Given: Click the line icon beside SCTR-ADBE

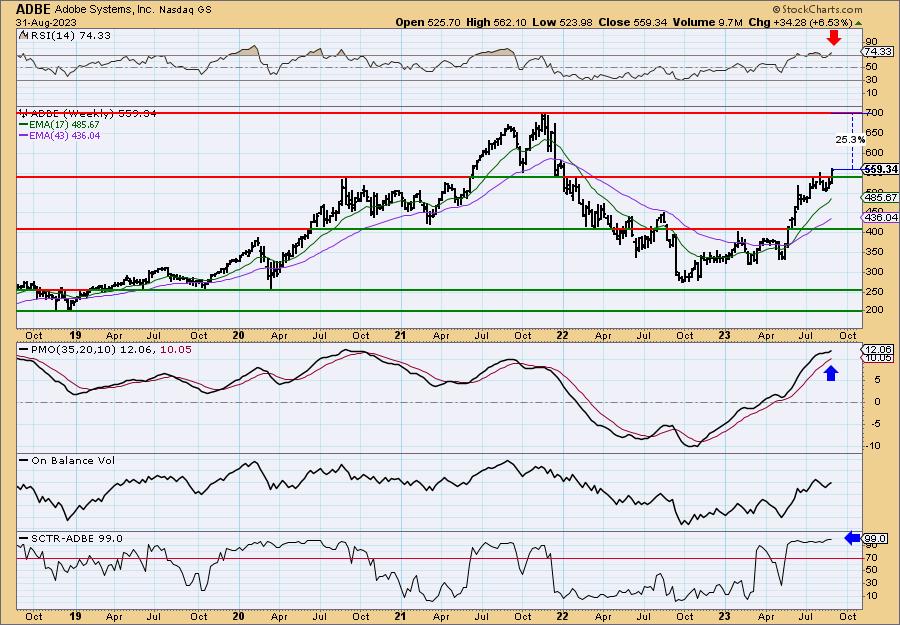Looking at the screenshot, I should click(x=24, y=538).
